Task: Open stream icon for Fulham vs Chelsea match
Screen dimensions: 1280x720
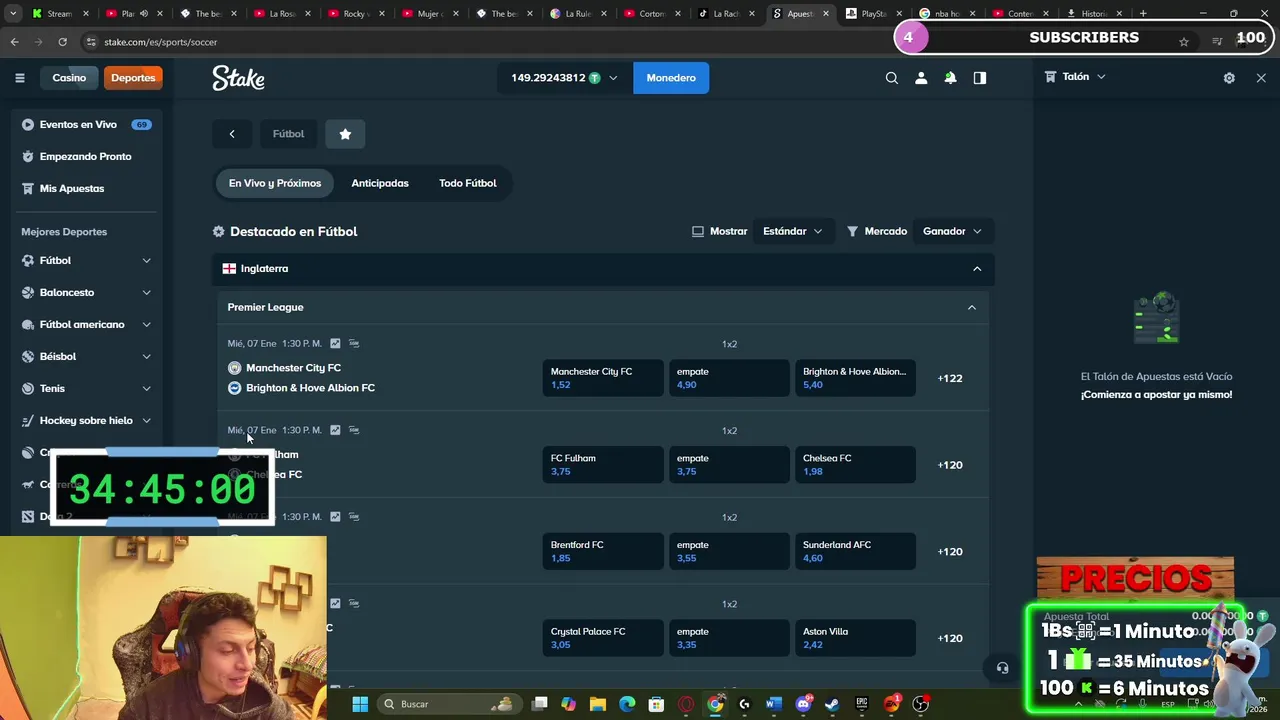Action: point(354,430)
